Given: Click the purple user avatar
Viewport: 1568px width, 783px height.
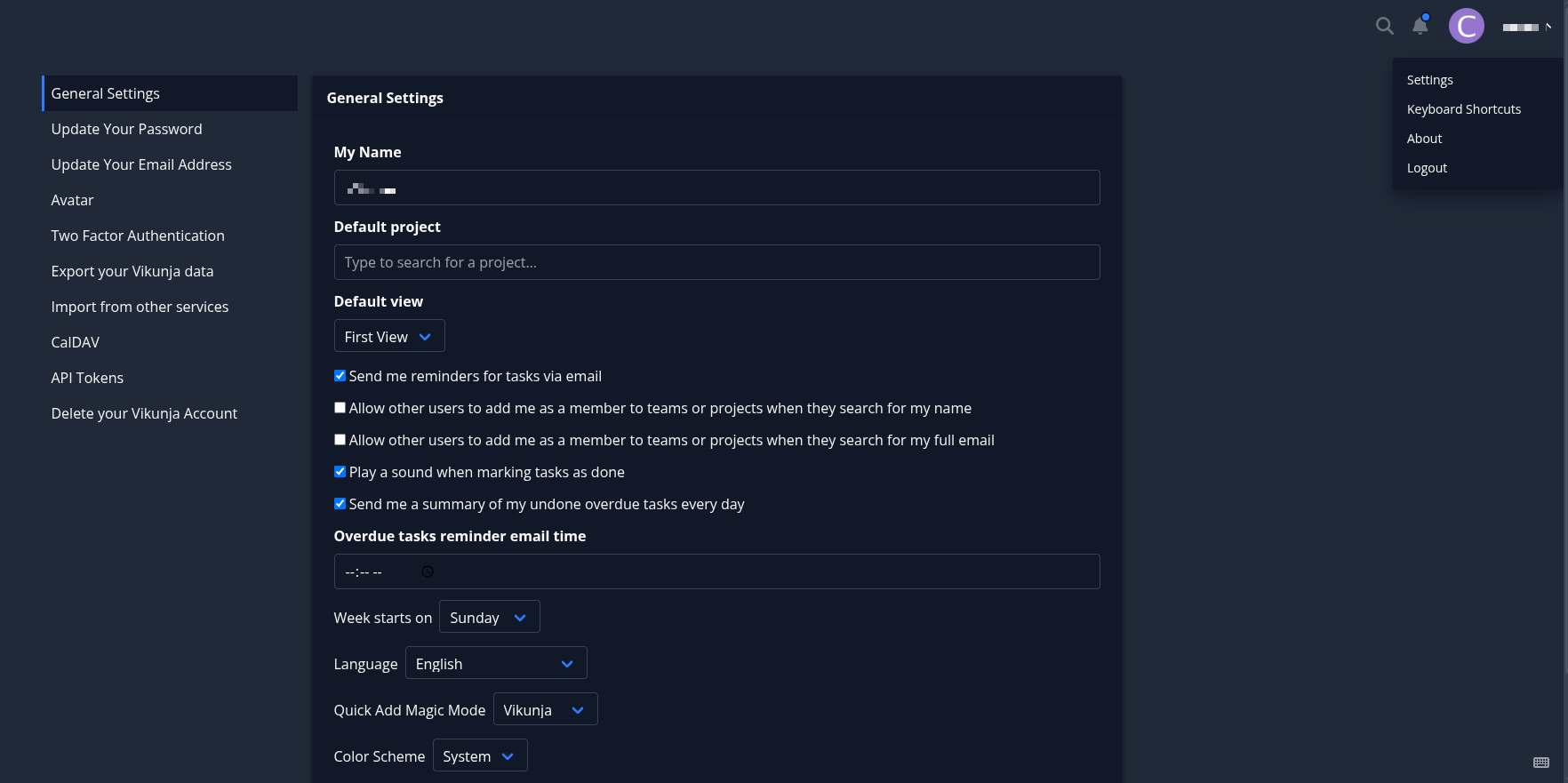Looking at the screenshot, I should click(x=1466, y=26).
